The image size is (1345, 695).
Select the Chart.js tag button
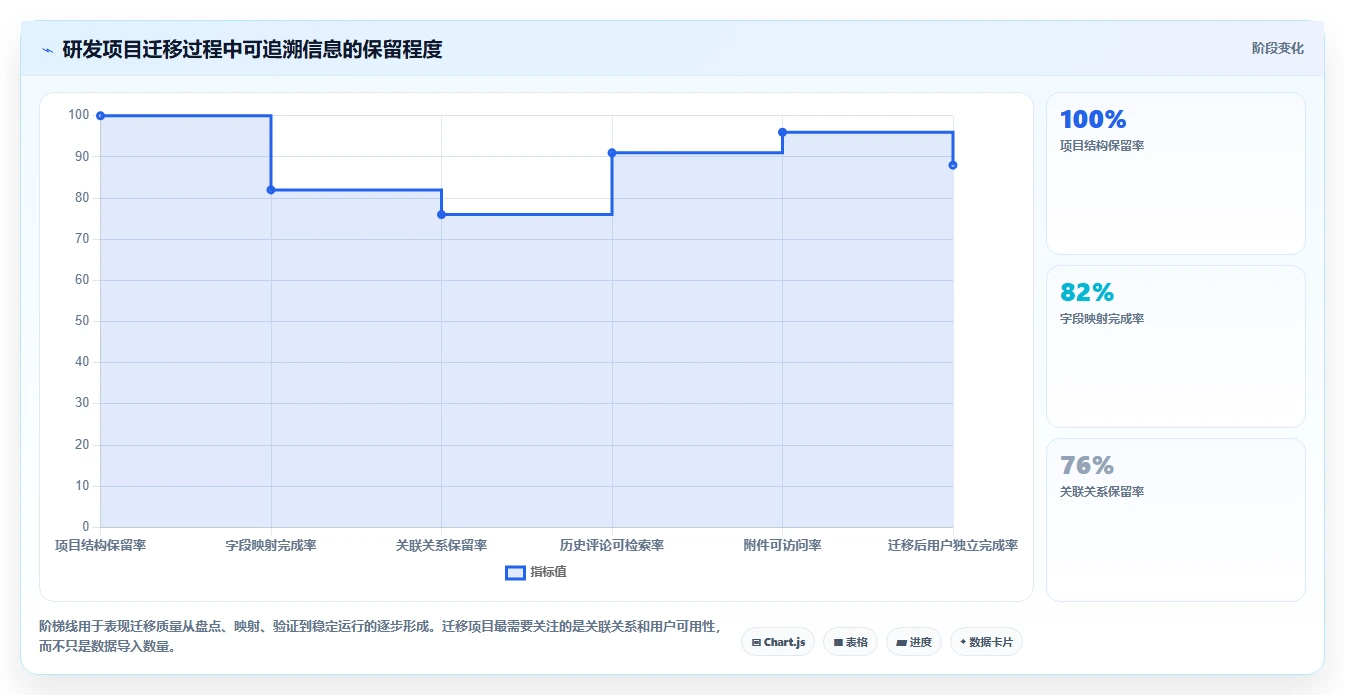pos(778,642)
